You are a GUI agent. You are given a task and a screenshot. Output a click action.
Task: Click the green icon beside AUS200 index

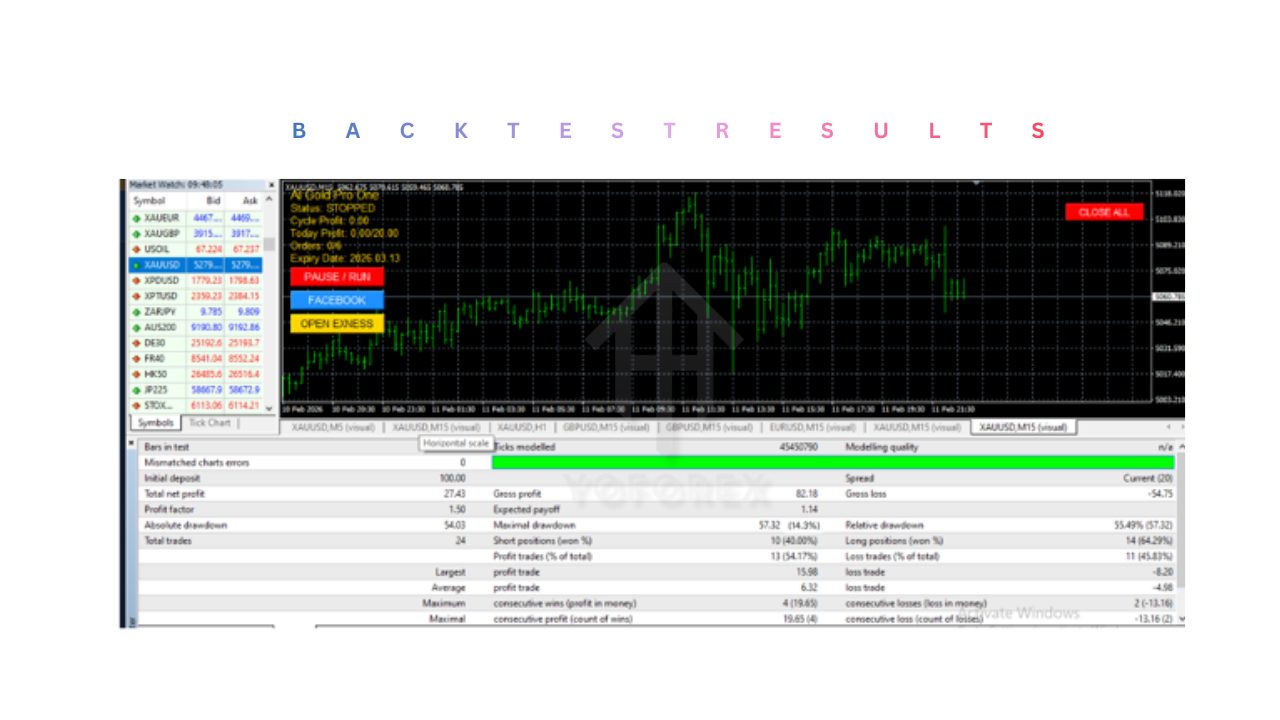tap(137, 327)
